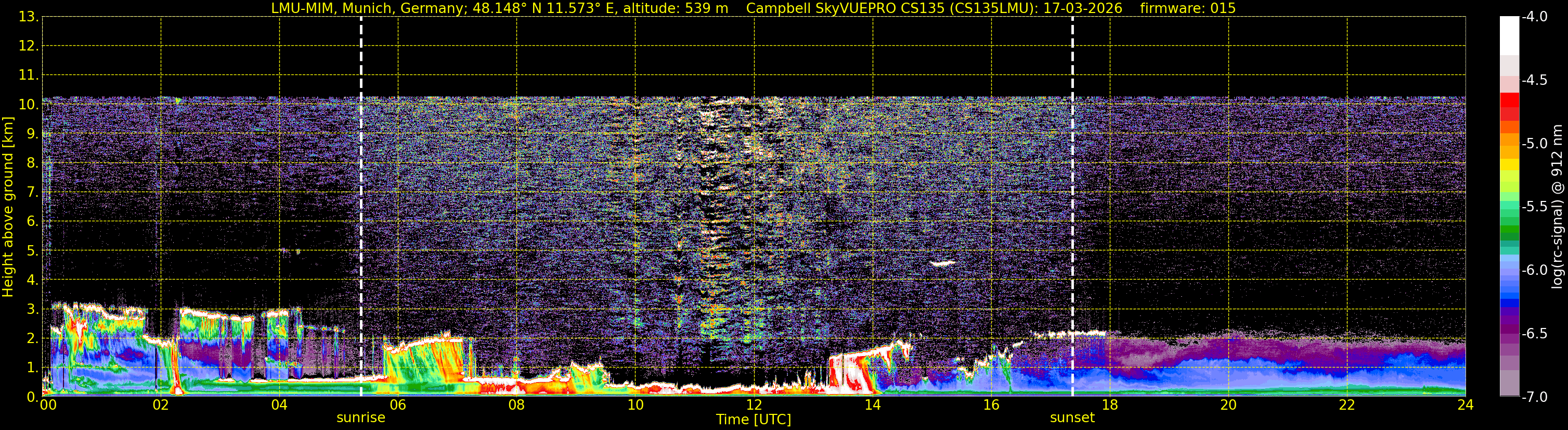Click the height axis tick label '13.'
The width and height of the screenshot is (1568, 430).
coord(29,17)
